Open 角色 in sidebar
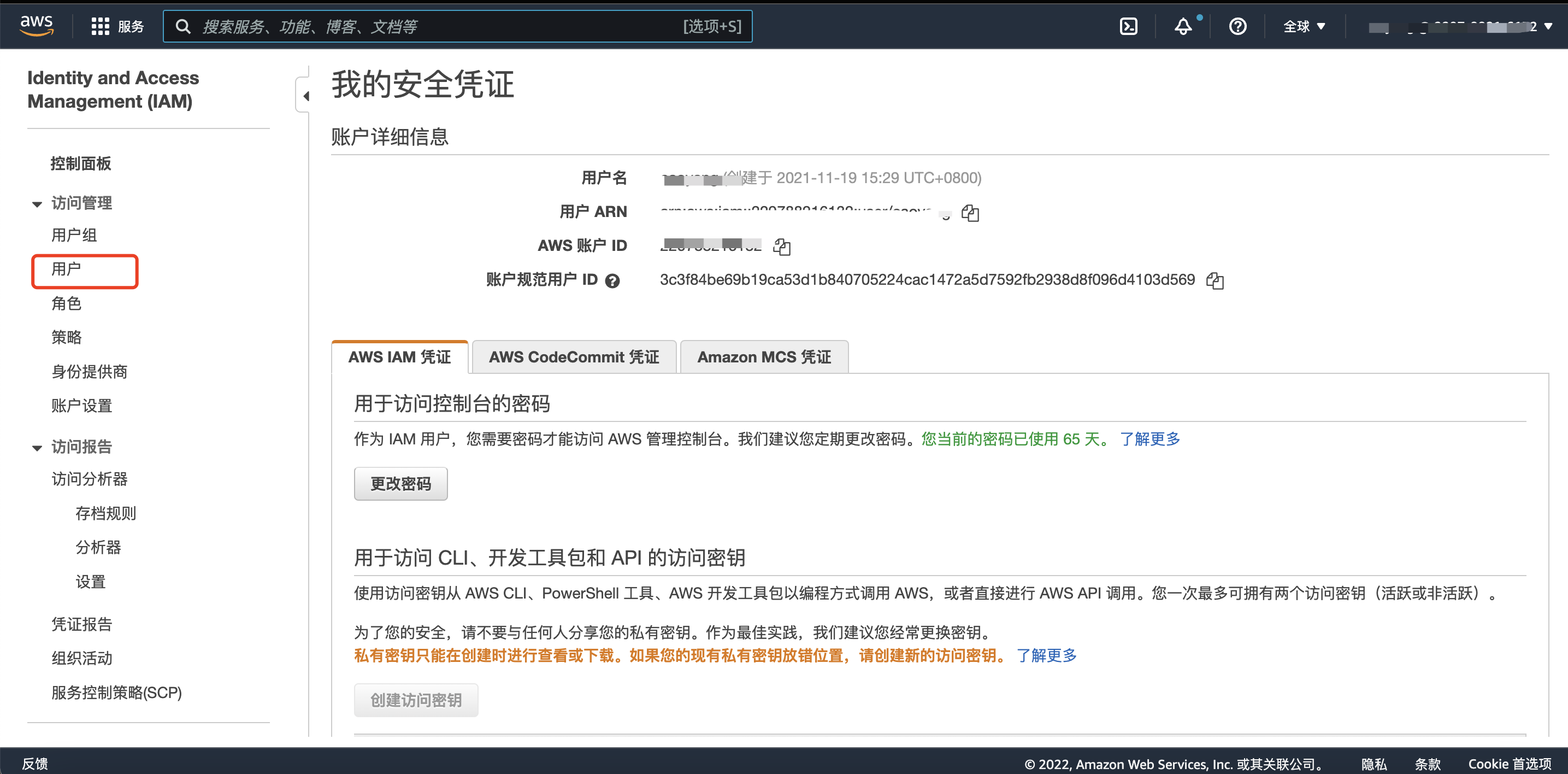Viewport: 1568px width, 774px height. [x=66, y=303]
